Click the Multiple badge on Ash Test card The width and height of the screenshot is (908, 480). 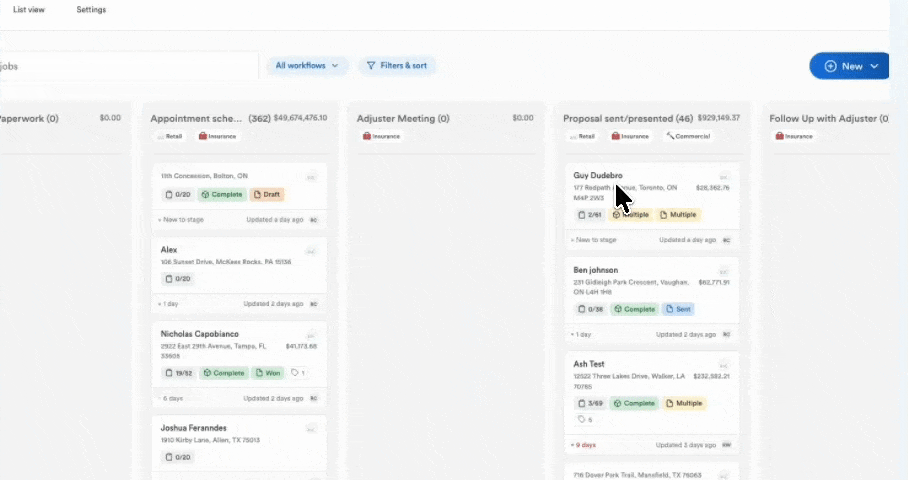pos(684,404)
